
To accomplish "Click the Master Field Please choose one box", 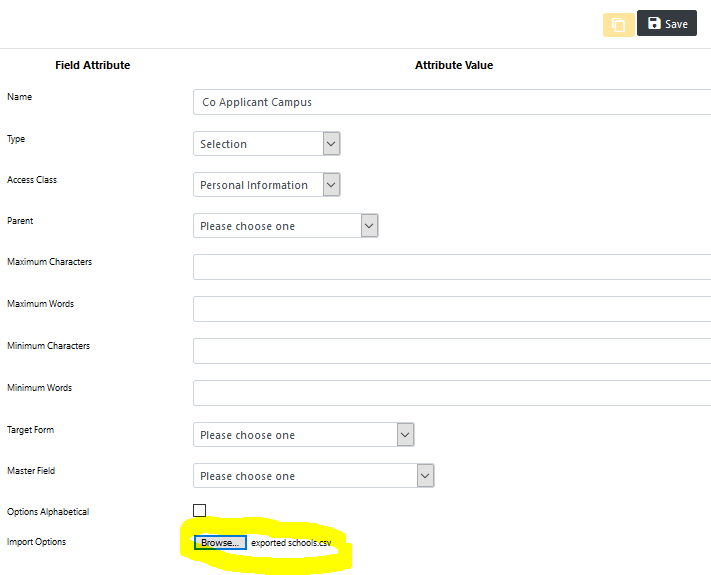I will click(314, 476).
